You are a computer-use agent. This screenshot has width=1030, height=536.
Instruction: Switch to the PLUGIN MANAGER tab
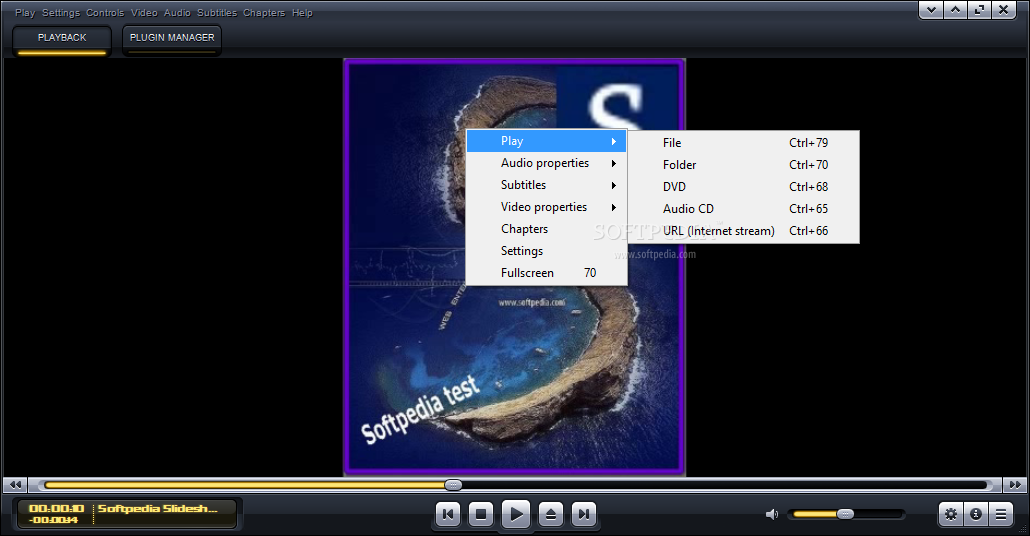[172, 39]
